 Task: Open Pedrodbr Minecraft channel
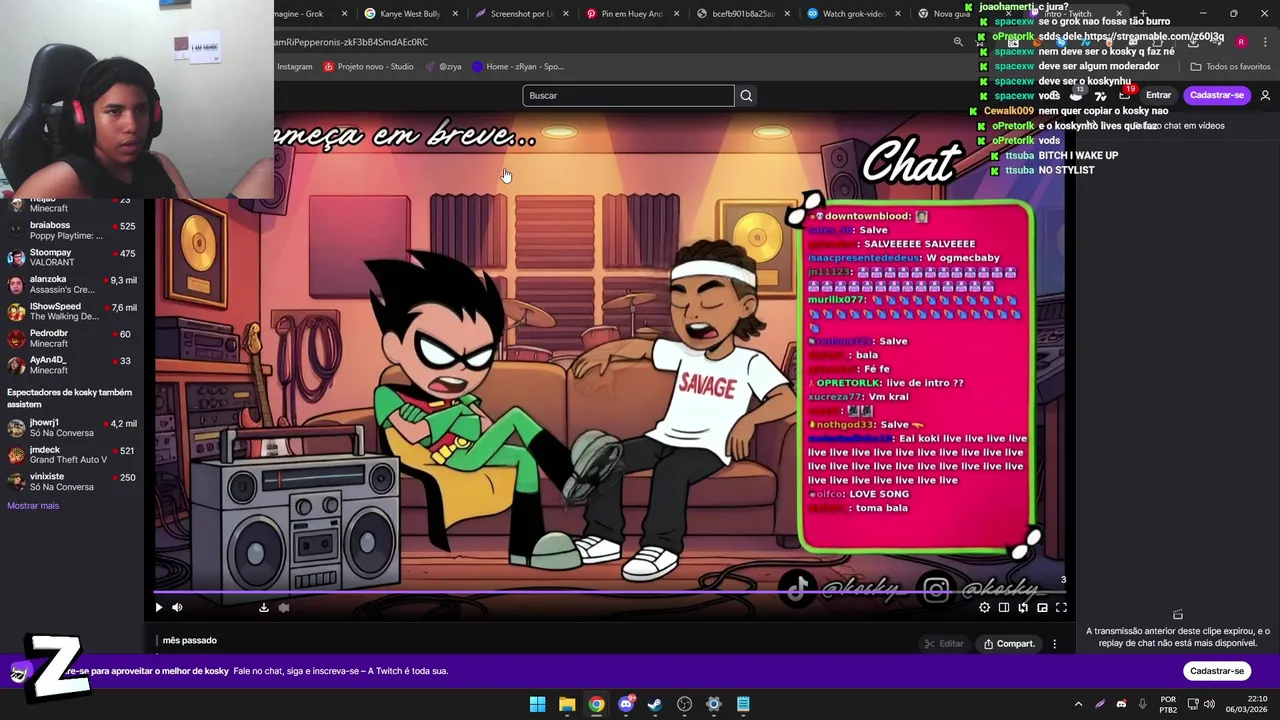tap(72, 338)
